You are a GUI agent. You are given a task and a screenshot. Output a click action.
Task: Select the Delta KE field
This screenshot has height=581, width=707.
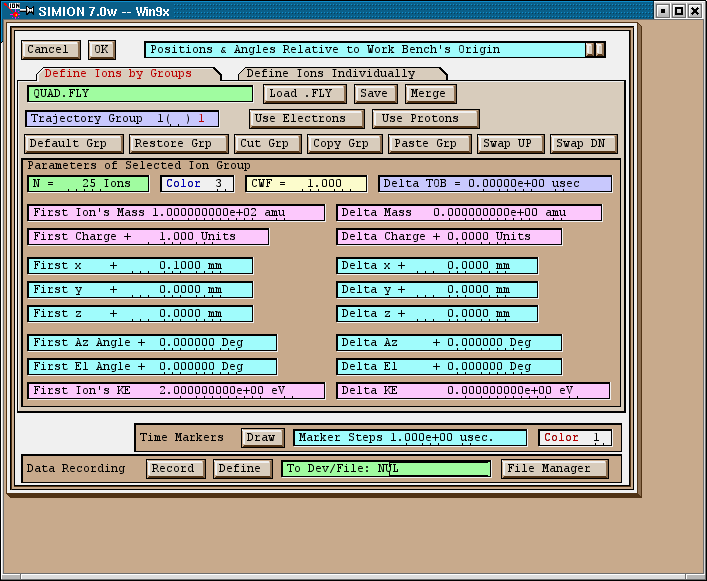point(473,391)
